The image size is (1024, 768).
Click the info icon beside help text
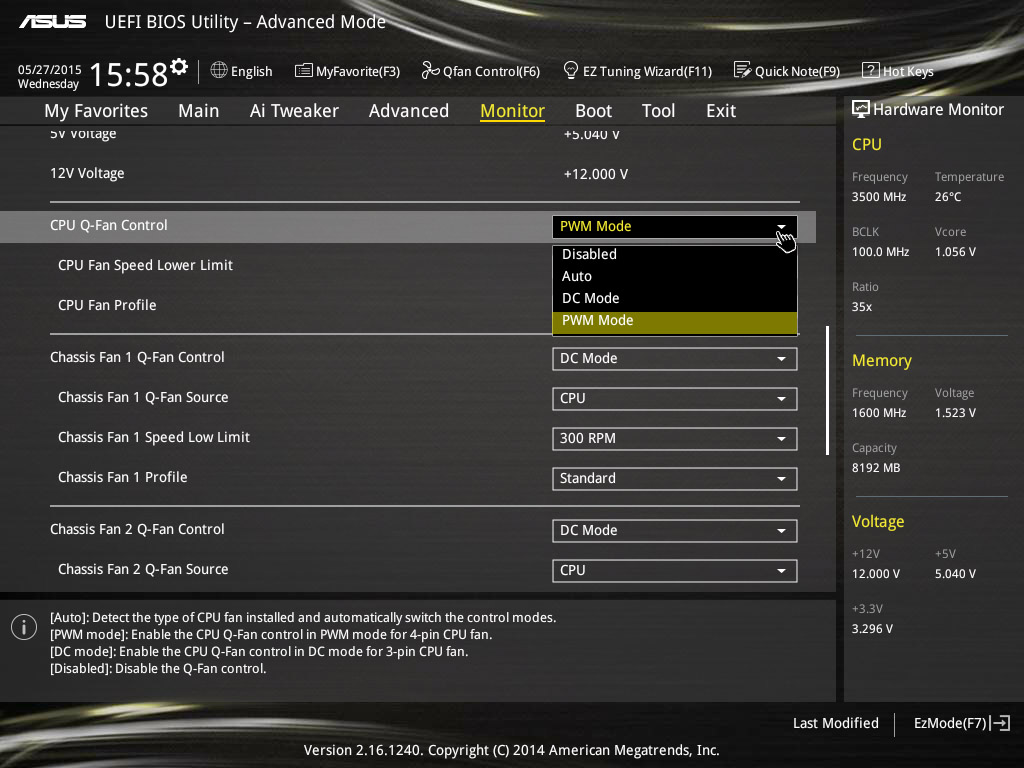pos(24,627)
